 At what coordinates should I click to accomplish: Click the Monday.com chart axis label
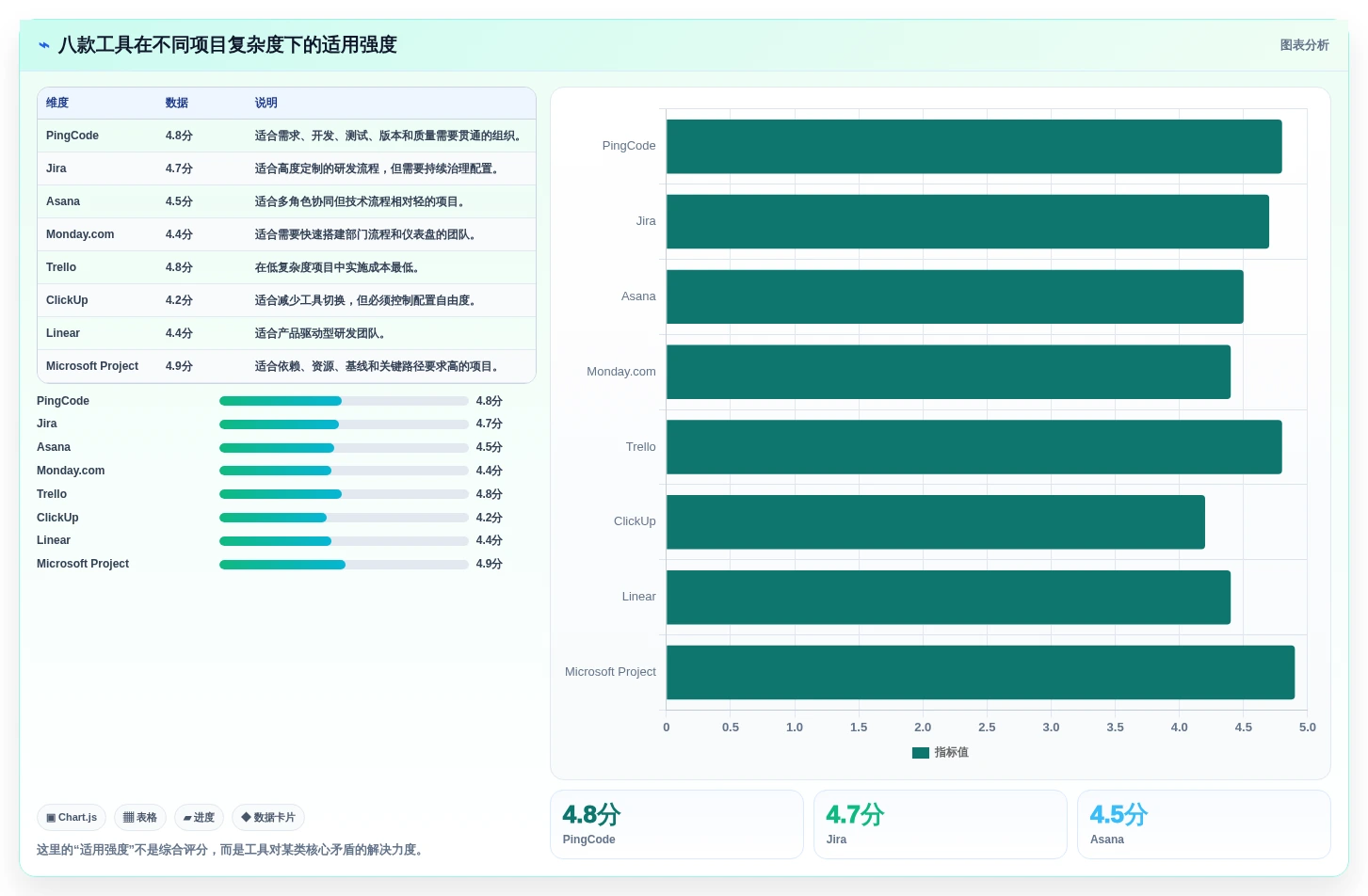[x=621, y=372]
